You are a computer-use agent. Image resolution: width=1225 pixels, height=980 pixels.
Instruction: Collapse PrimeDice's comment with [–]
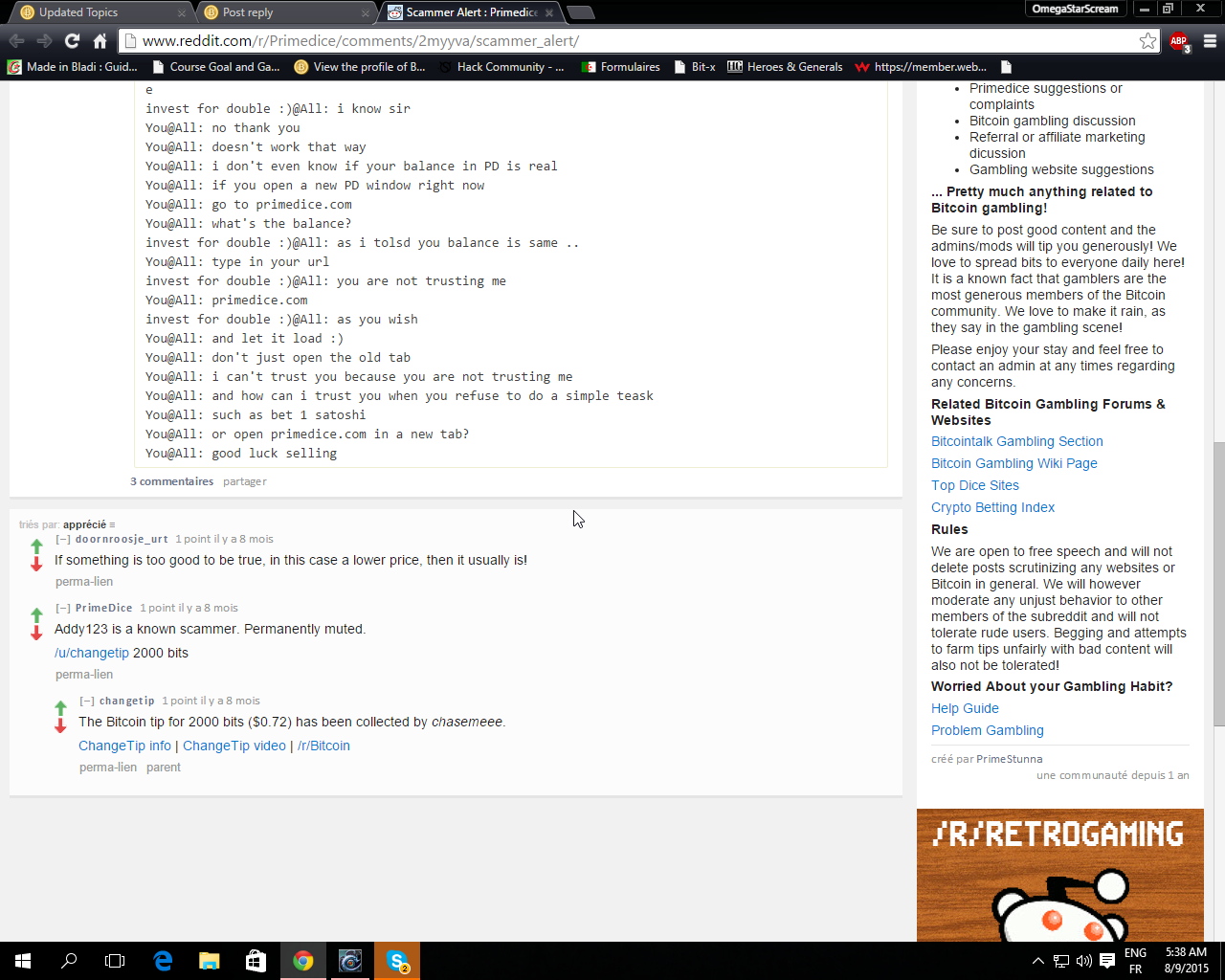pos(62,608)
